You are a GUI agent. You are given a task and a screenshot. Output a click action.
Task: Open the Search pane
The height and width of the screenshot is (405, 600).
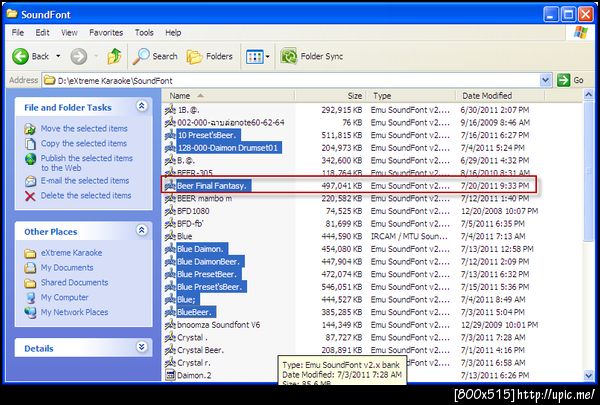pyautogui.click(x=155, y=56)
